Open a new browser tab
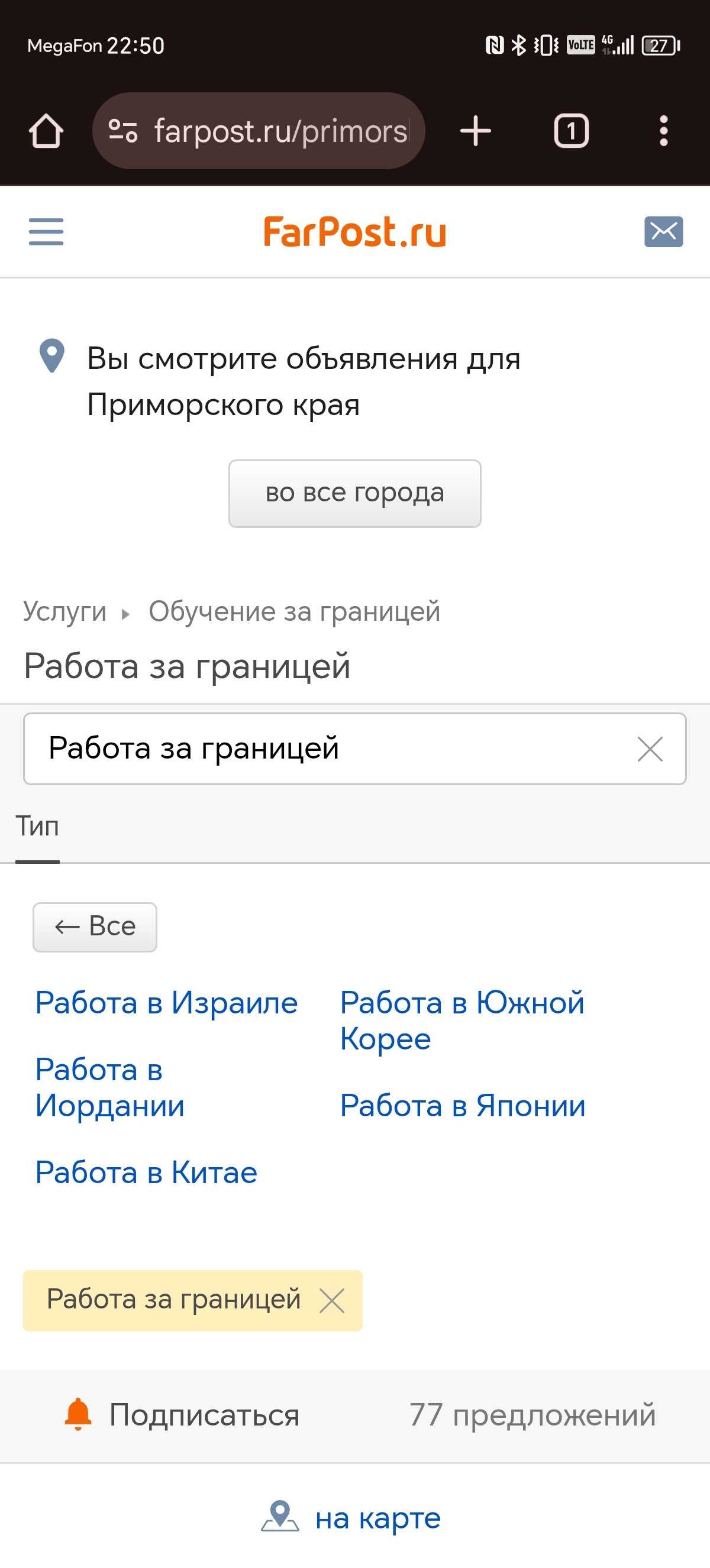710x1568 pixels. point(475,131)
